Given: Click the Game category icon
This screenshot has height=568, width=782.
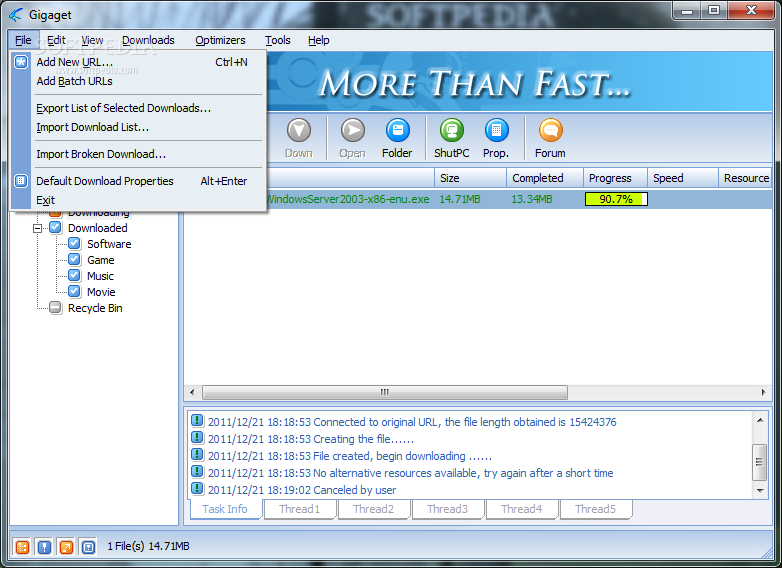Looking at the screenshot, I should pos(74,260).
